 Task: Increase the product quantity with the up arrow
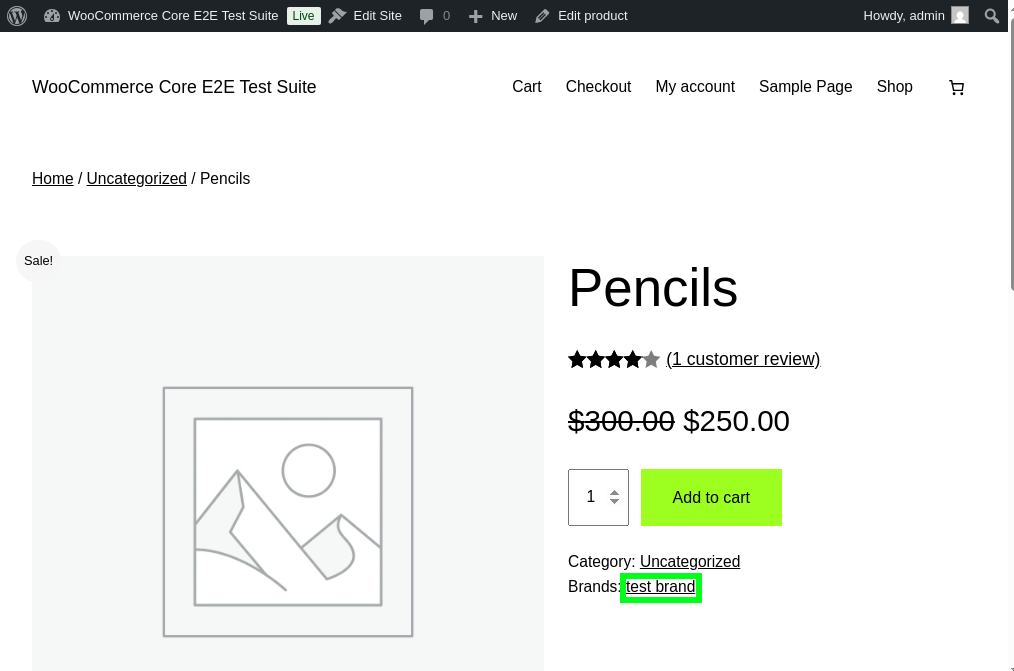point(614,491)
